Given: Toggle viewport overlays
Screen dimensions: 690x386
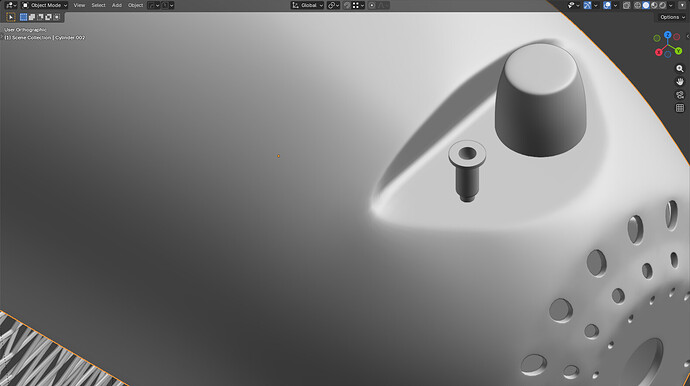Looking at the screenshot, I should point(607,5).
